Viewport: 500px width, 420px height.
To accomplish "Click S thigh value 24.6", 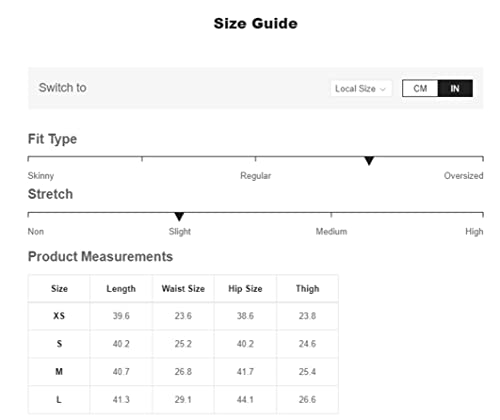I will click(307, 344).
